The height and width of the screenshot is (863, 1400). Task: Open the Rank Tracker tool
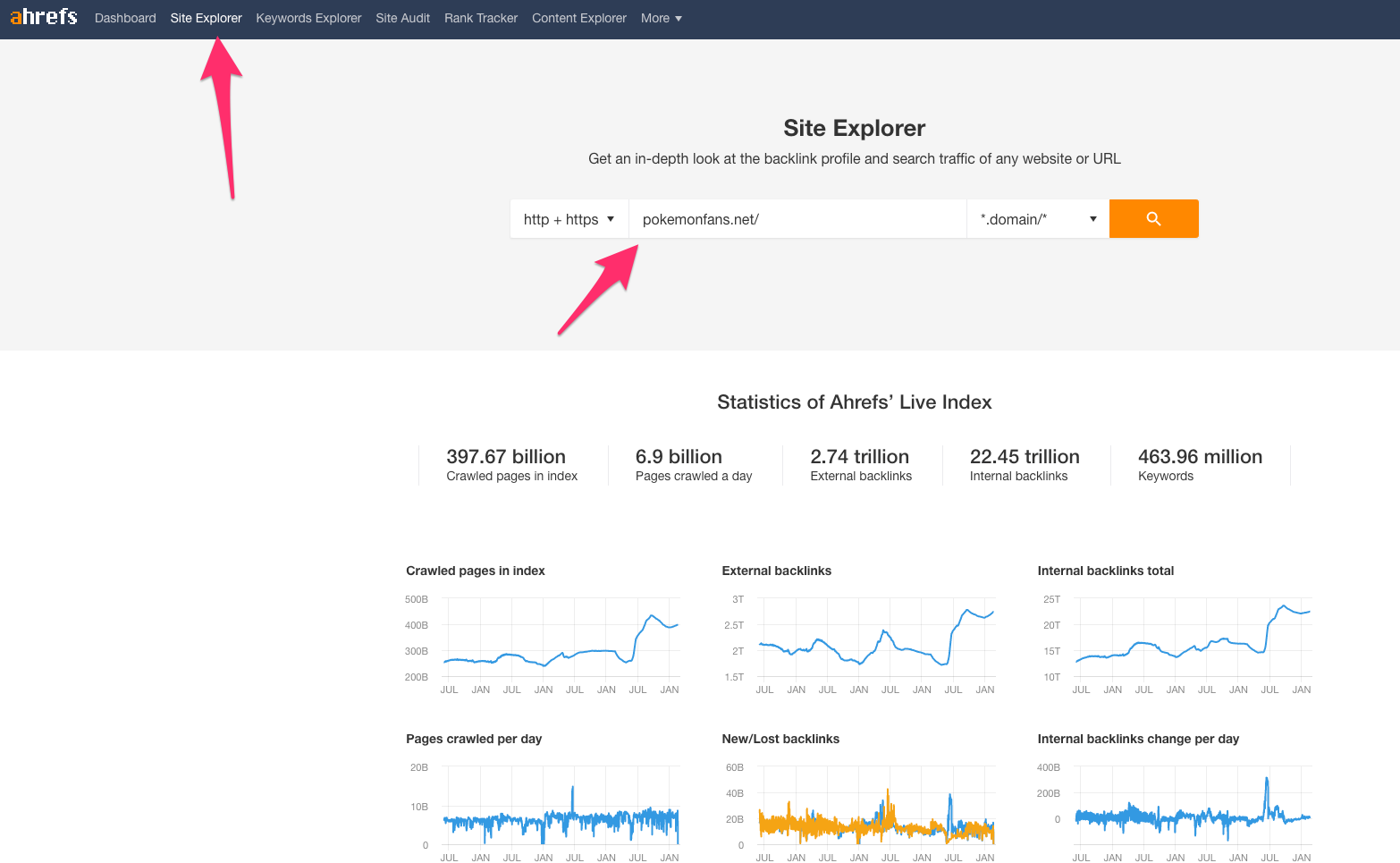pyautogui.click(x=481, y=18)
